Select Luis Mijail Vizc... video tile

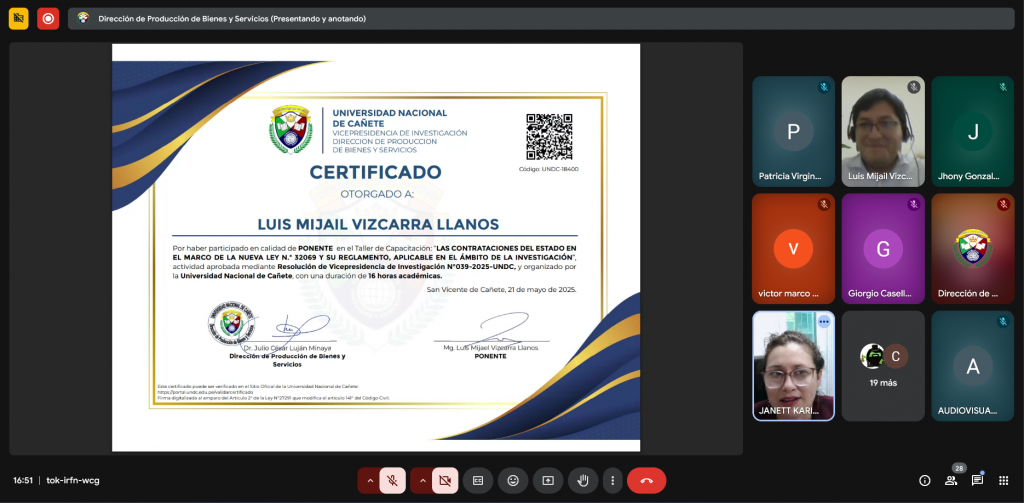(883, 131)
